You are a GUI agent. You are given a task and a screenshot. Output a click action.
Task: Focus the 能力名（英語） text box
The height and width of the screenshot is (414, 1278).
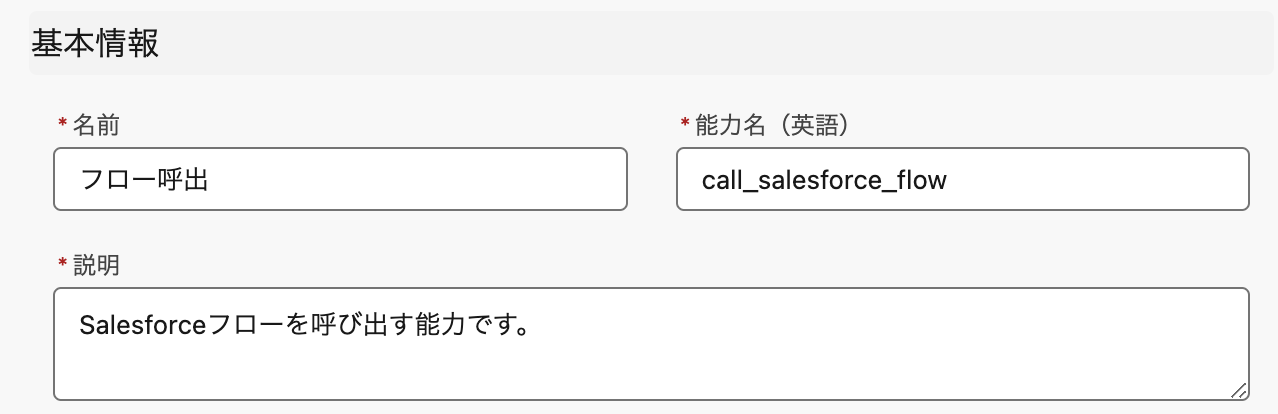(x=962, y=179)
